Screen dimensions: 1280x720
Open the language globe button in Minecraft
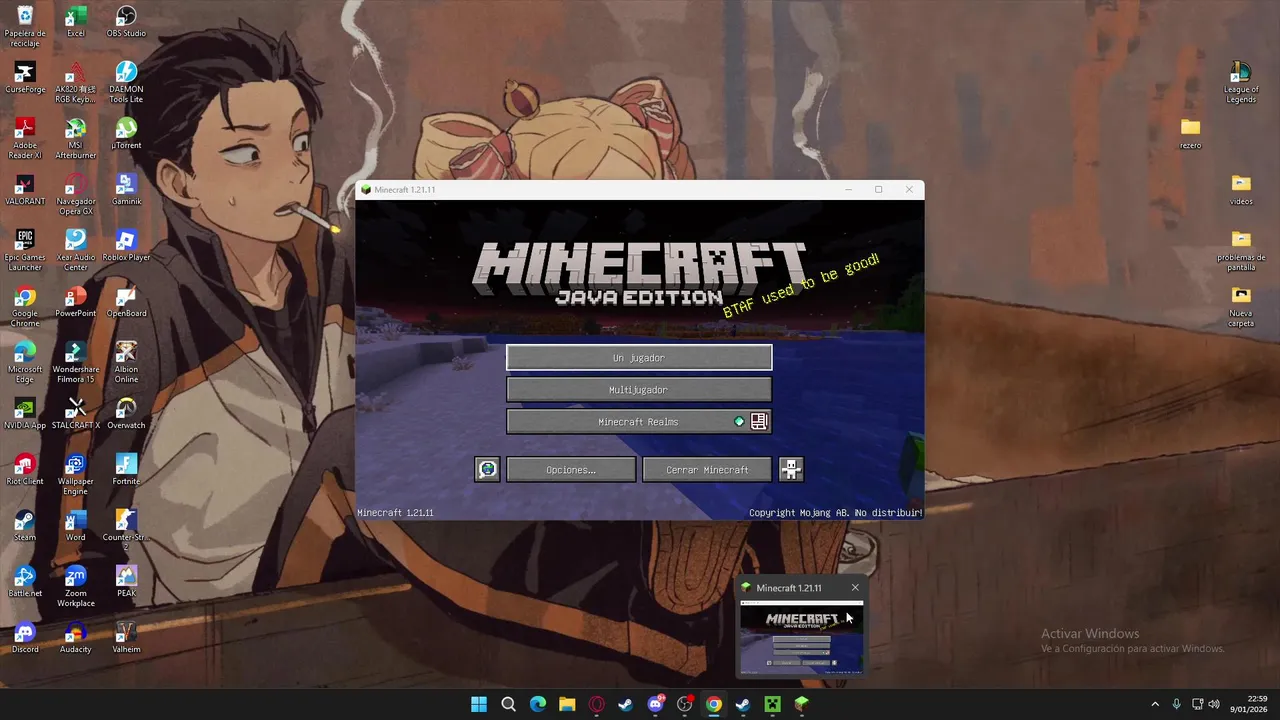click(x=487, y=469)
